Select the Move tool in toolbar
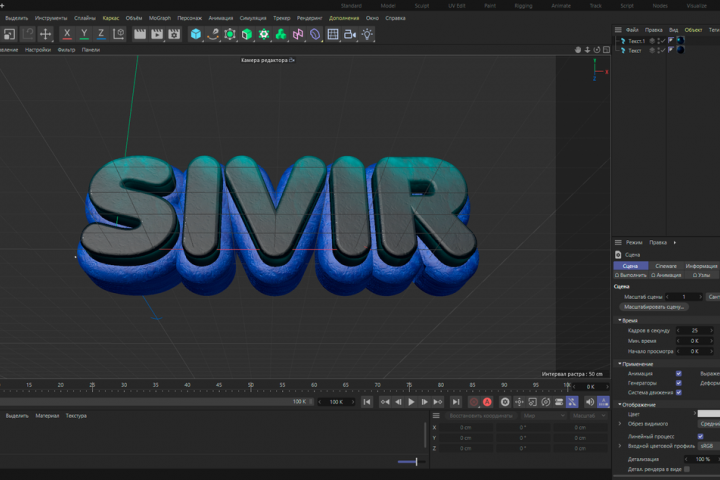 point(45,34)
